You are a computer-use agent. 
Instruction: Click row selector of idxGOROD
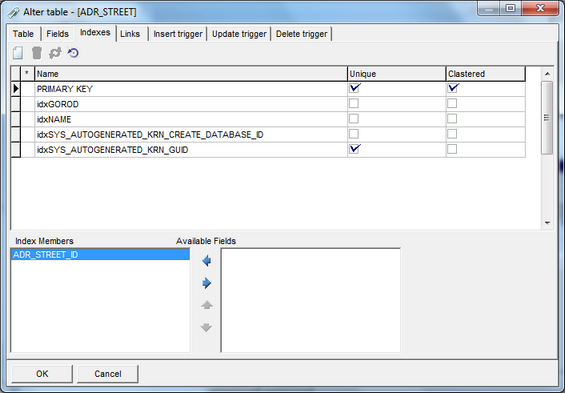(16, 104)
